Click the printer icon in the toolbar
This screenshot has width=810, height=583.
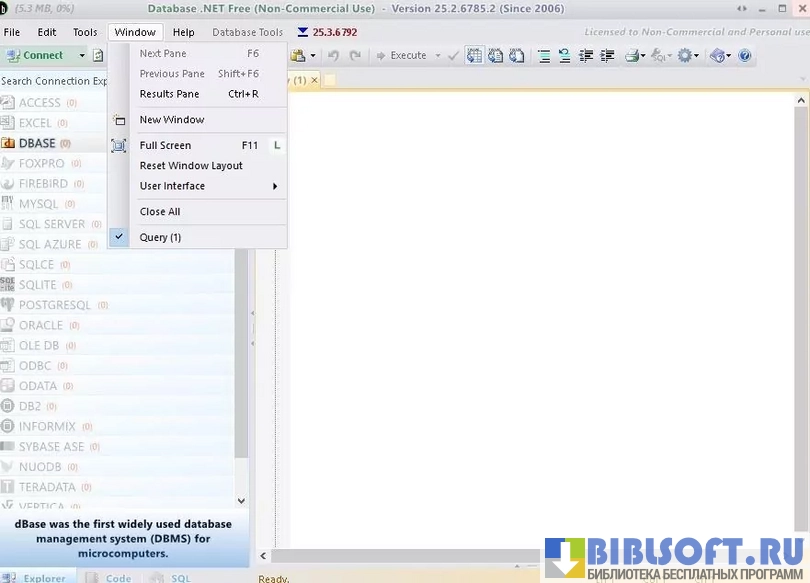(633, 56)
